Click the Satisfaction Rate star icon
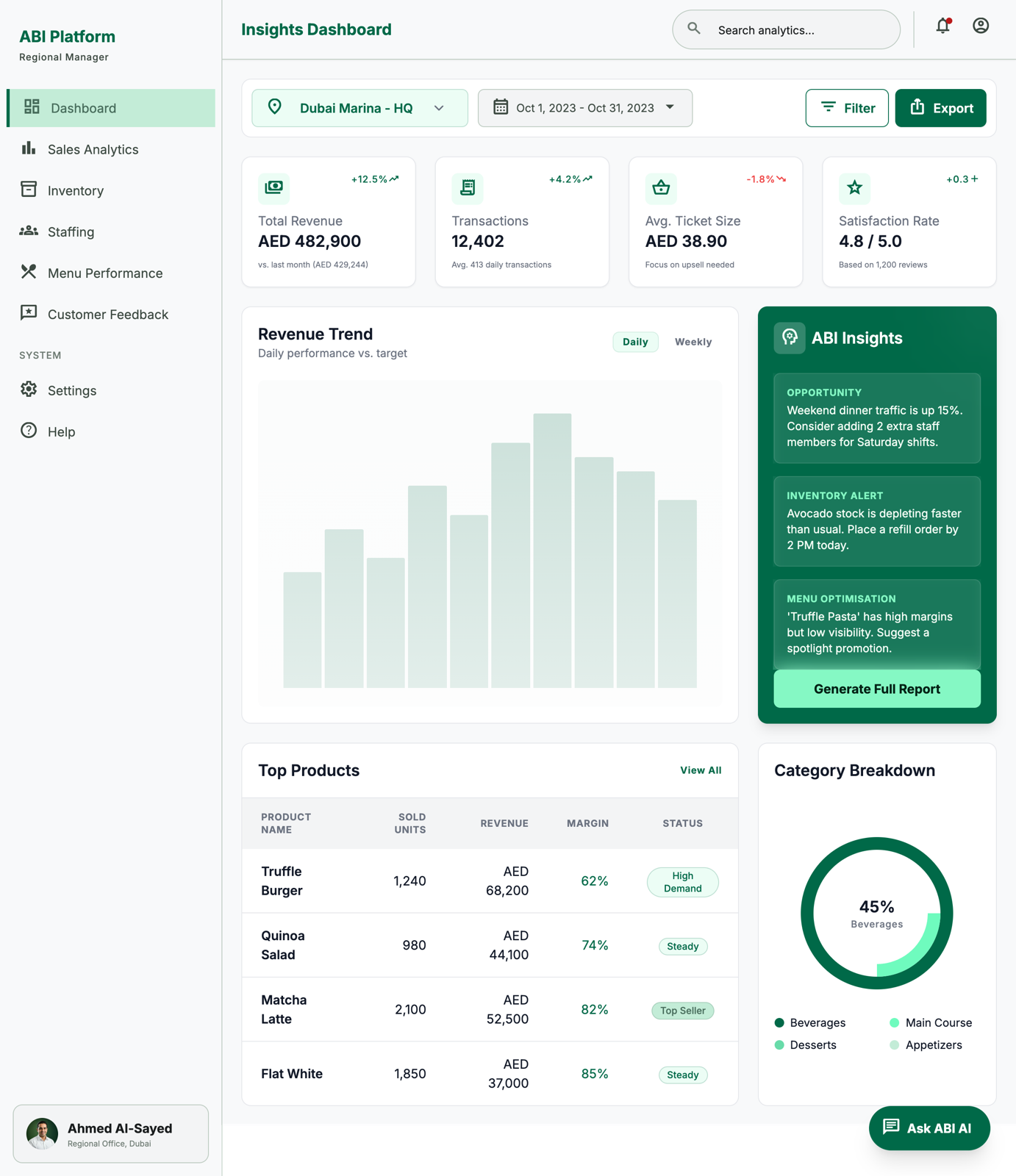This screenshot has width=1016, height=1176. pyautogui.click(x=854, y=188)
